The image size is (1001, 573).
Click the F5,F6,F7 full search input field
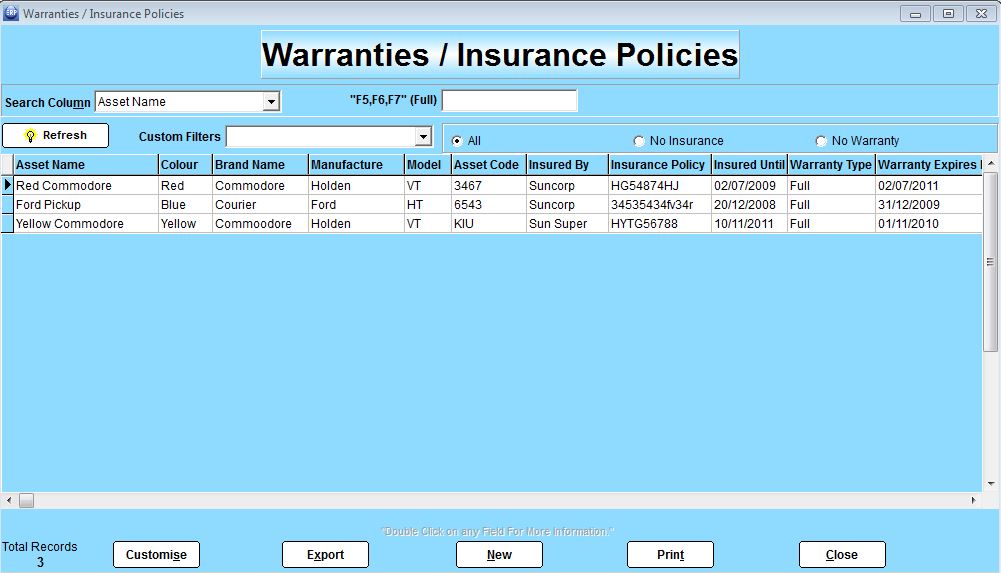tap(509, 101)
